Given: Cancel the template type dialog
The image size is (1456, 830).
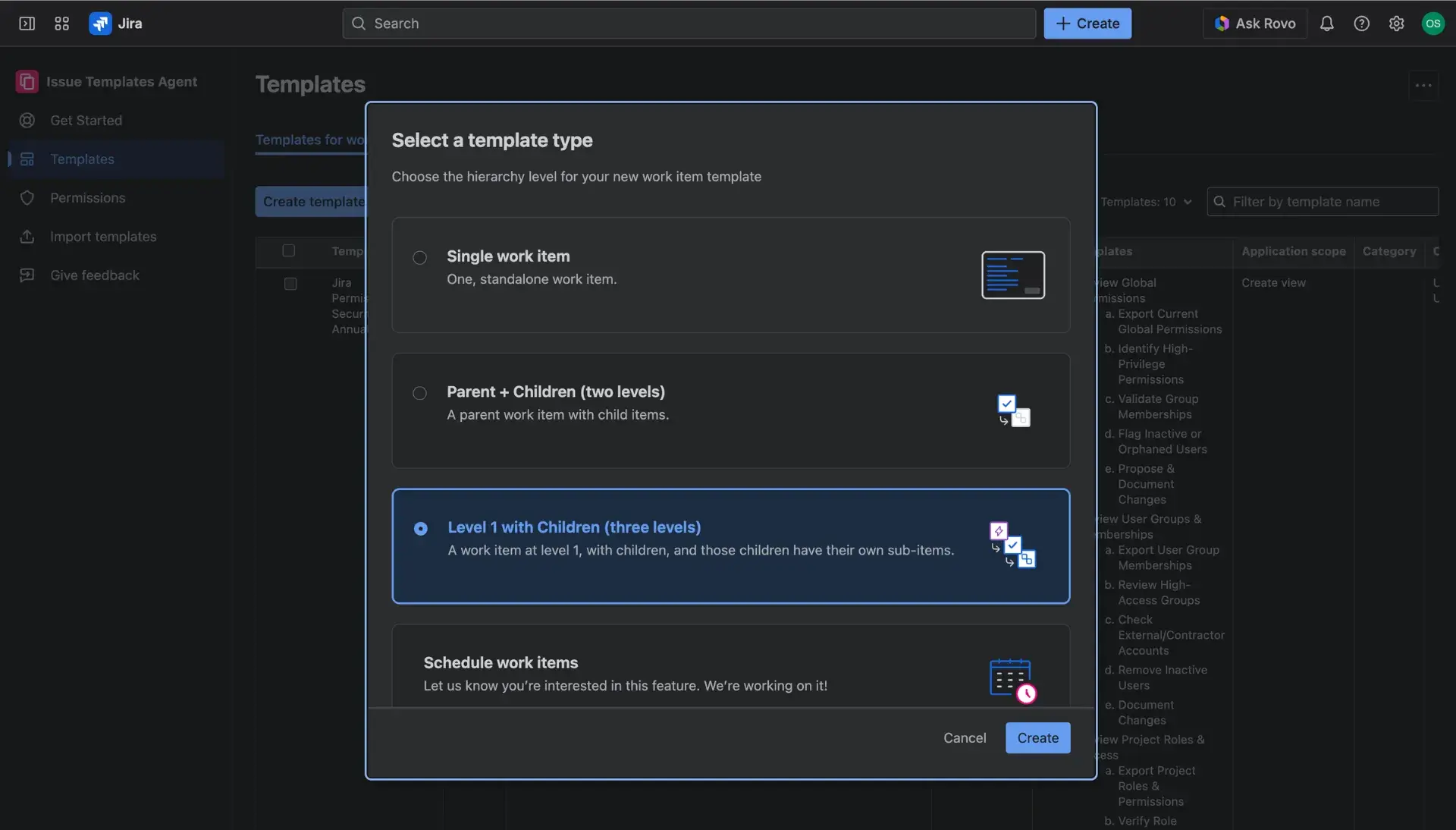Looking at the screenshot, I should [964, 738].
